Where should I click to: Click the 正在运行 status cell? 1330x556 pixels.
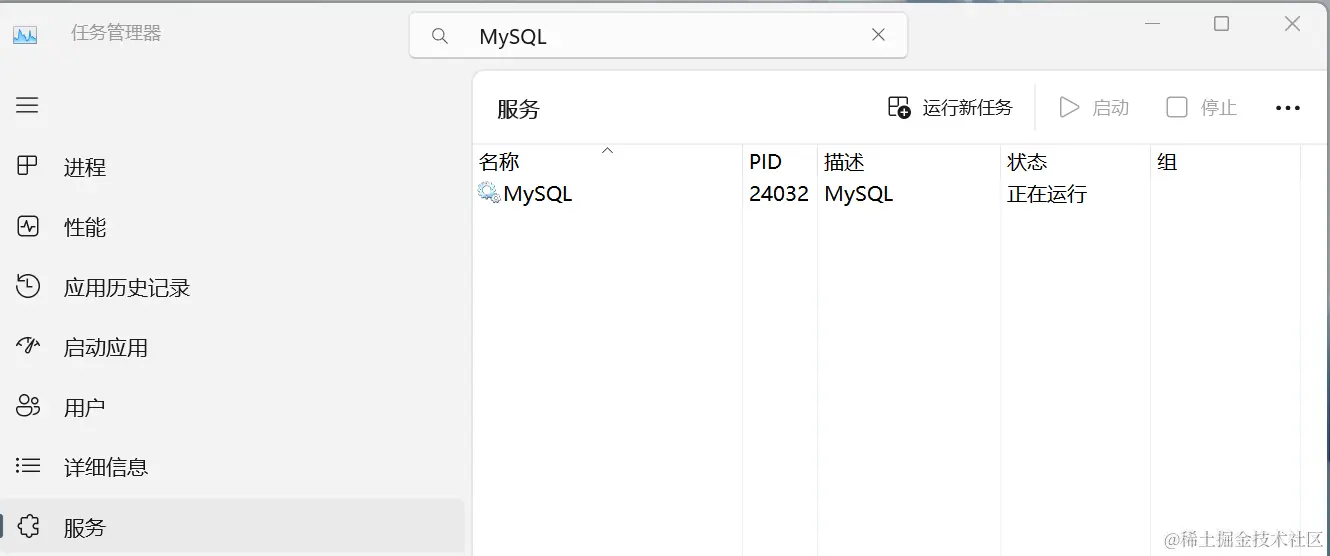(x=1047, y=194)
